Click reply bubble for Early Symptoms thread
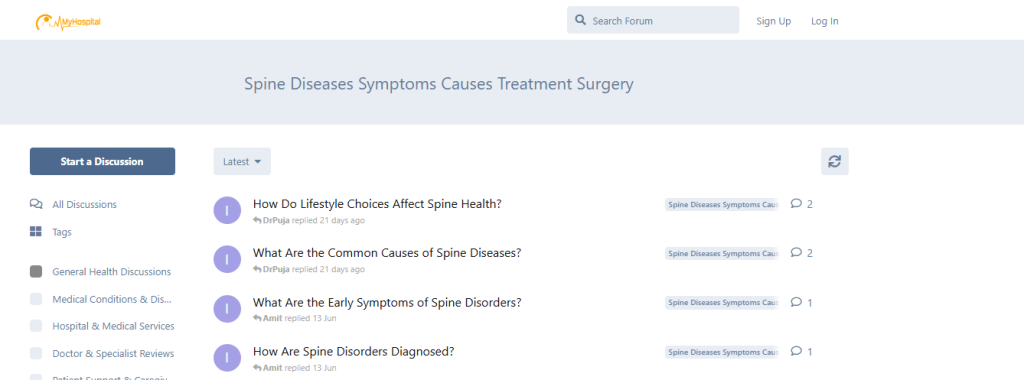This screenshot has height=380, width=1024. click(x=796, y=302)
